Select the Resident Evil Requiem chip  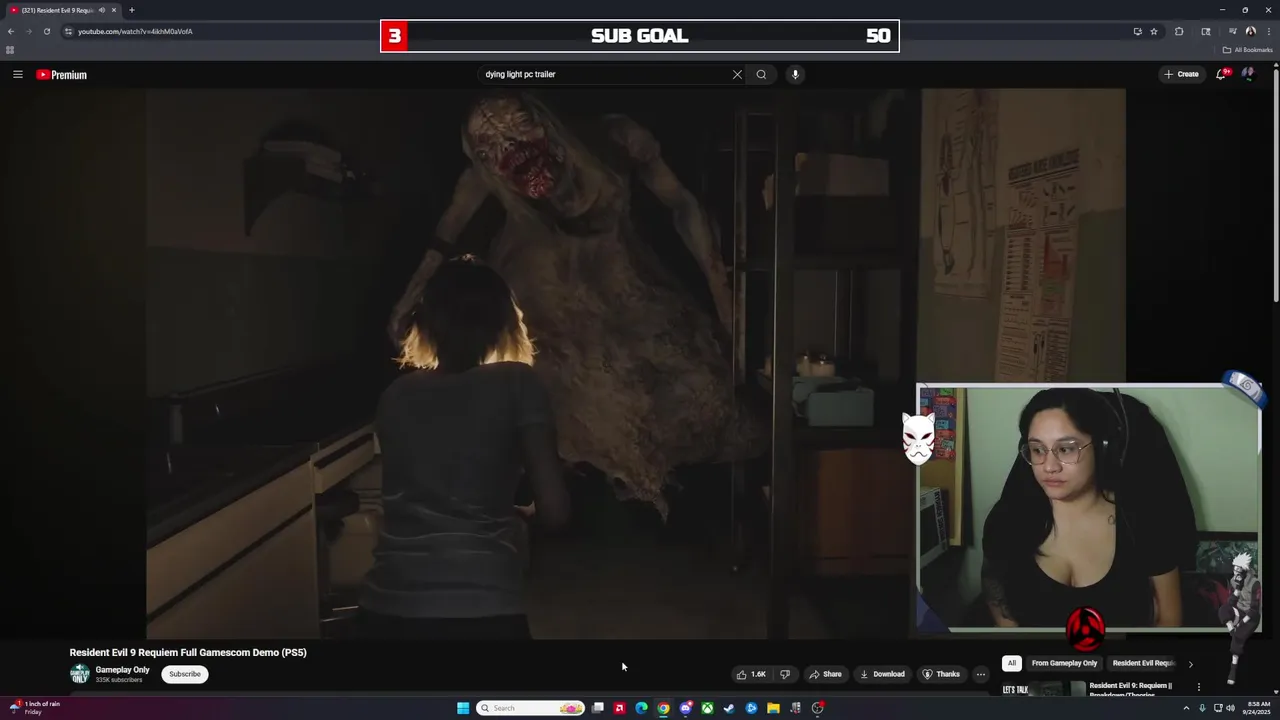pos(1142,663)
